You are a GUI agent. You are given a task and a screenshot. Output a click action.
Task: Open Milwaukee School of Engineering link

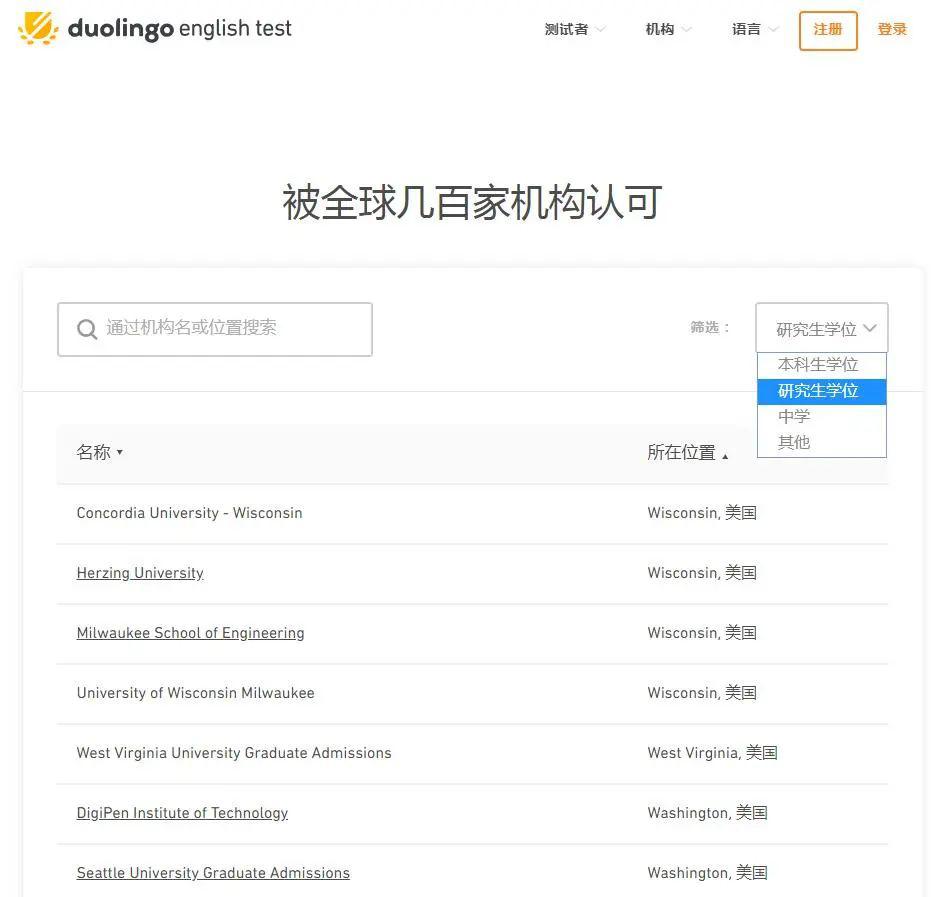(x=190, y=633)
